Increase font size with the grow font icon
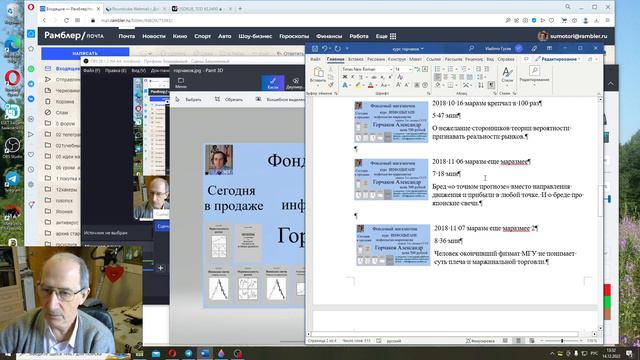This screenshot has height=360, width=640. pos(399,84)
